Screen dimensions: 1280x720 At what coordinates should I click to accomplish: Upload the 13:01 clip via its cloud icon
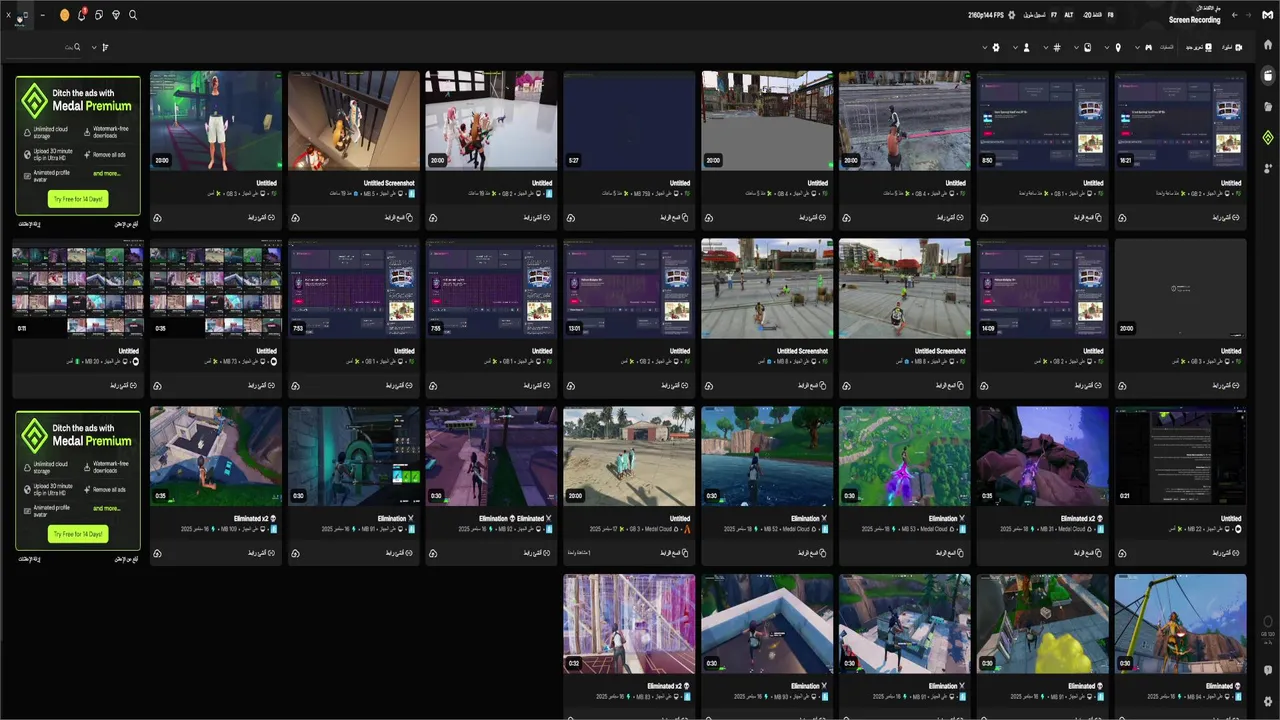(x=571, y=385)
